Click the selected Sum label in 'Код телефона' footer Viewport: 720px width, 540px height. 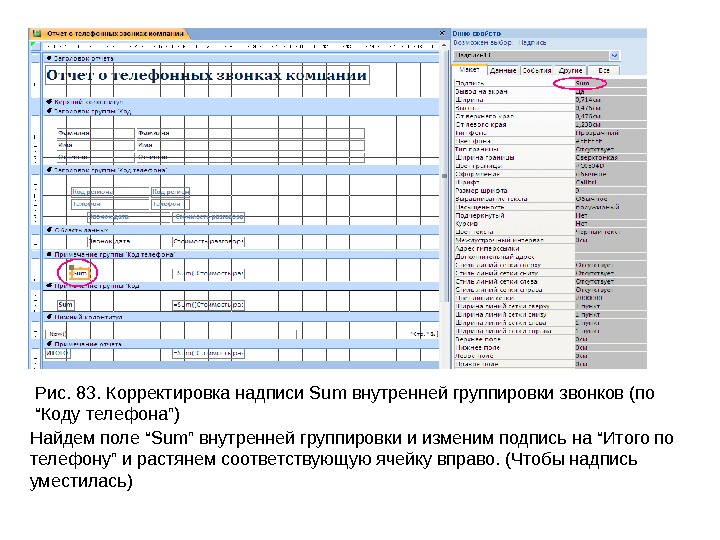coord(80,274)
